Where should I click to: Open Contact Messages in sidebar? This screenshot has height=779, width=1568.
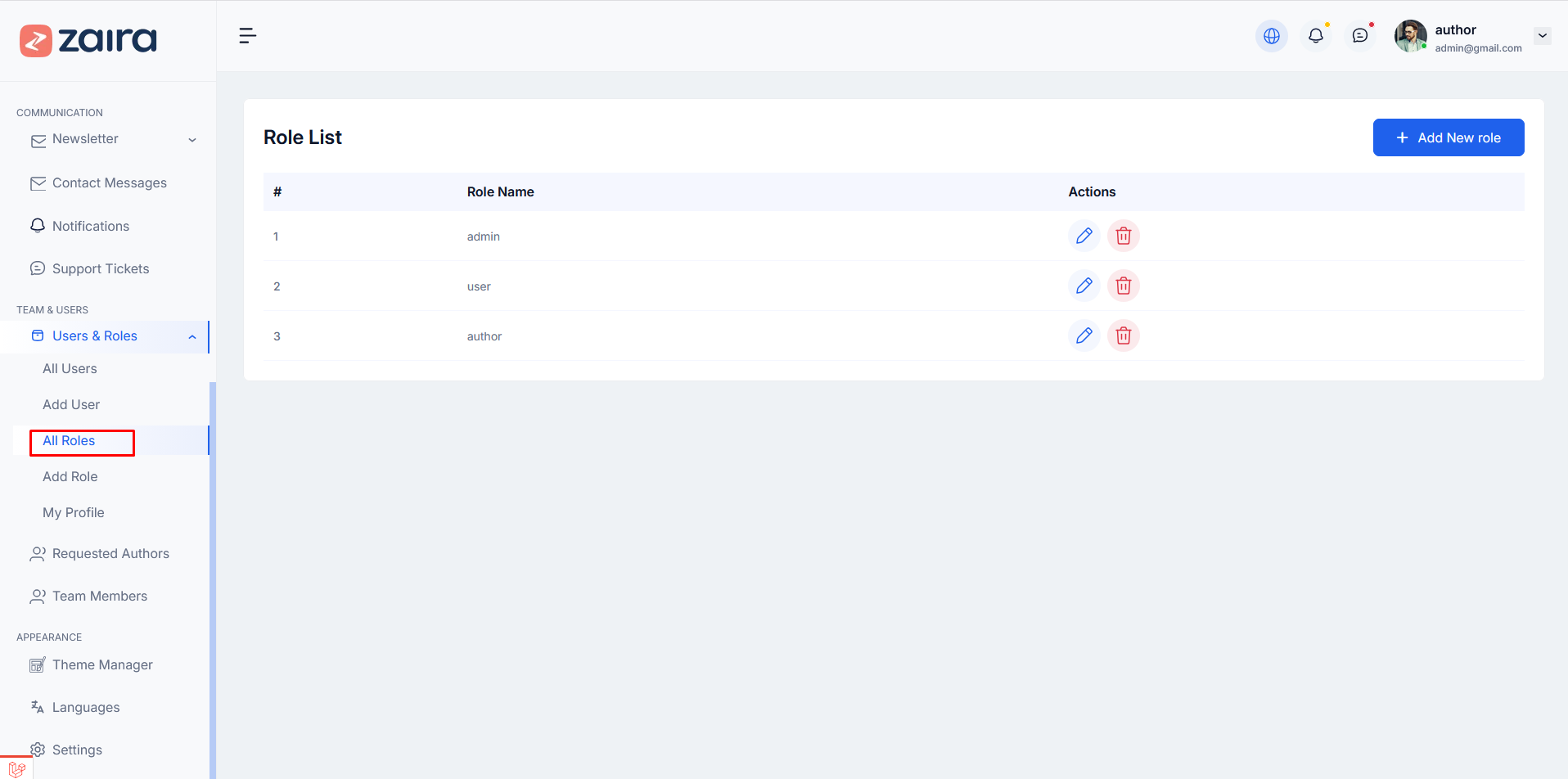[x=109, y=183]
